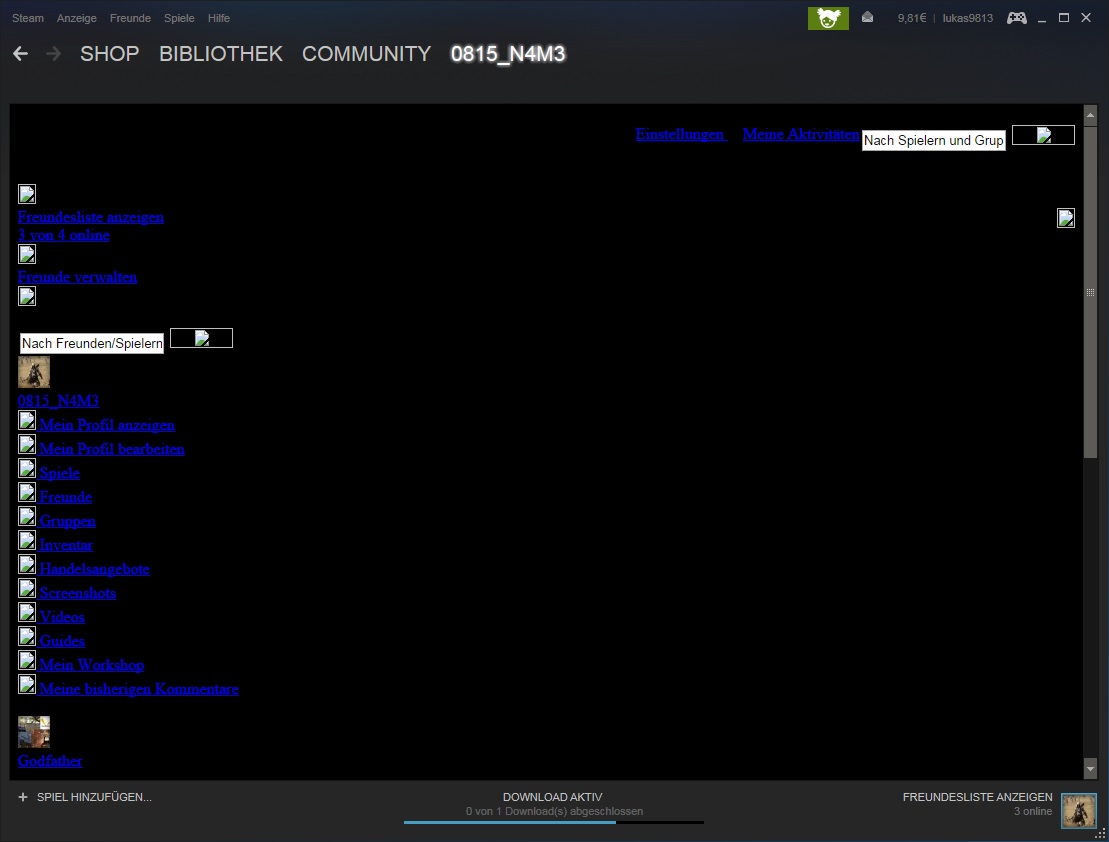This screenshot has height=842, width=1109.
Task: Click the 0815_N4M3 profile avatar thumbnail
Action: point(34,372)
